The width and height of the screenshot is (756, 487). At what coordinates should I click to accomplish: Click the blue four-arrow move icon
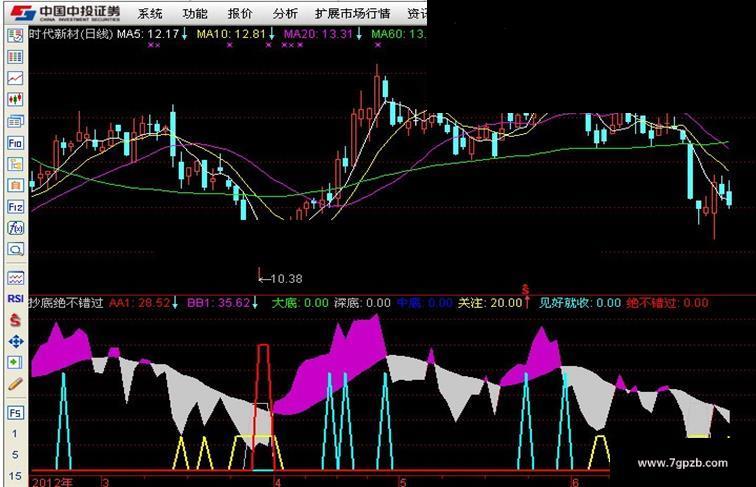pyautogui.click(x=15, y=341)
